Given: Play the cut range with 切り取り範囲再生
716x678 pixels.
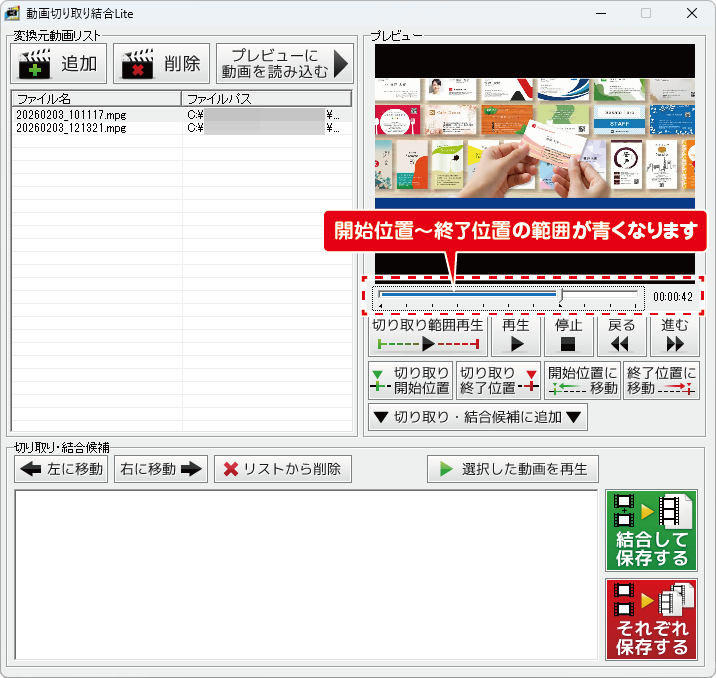Looking at the screenshot, I should (427, 335).
